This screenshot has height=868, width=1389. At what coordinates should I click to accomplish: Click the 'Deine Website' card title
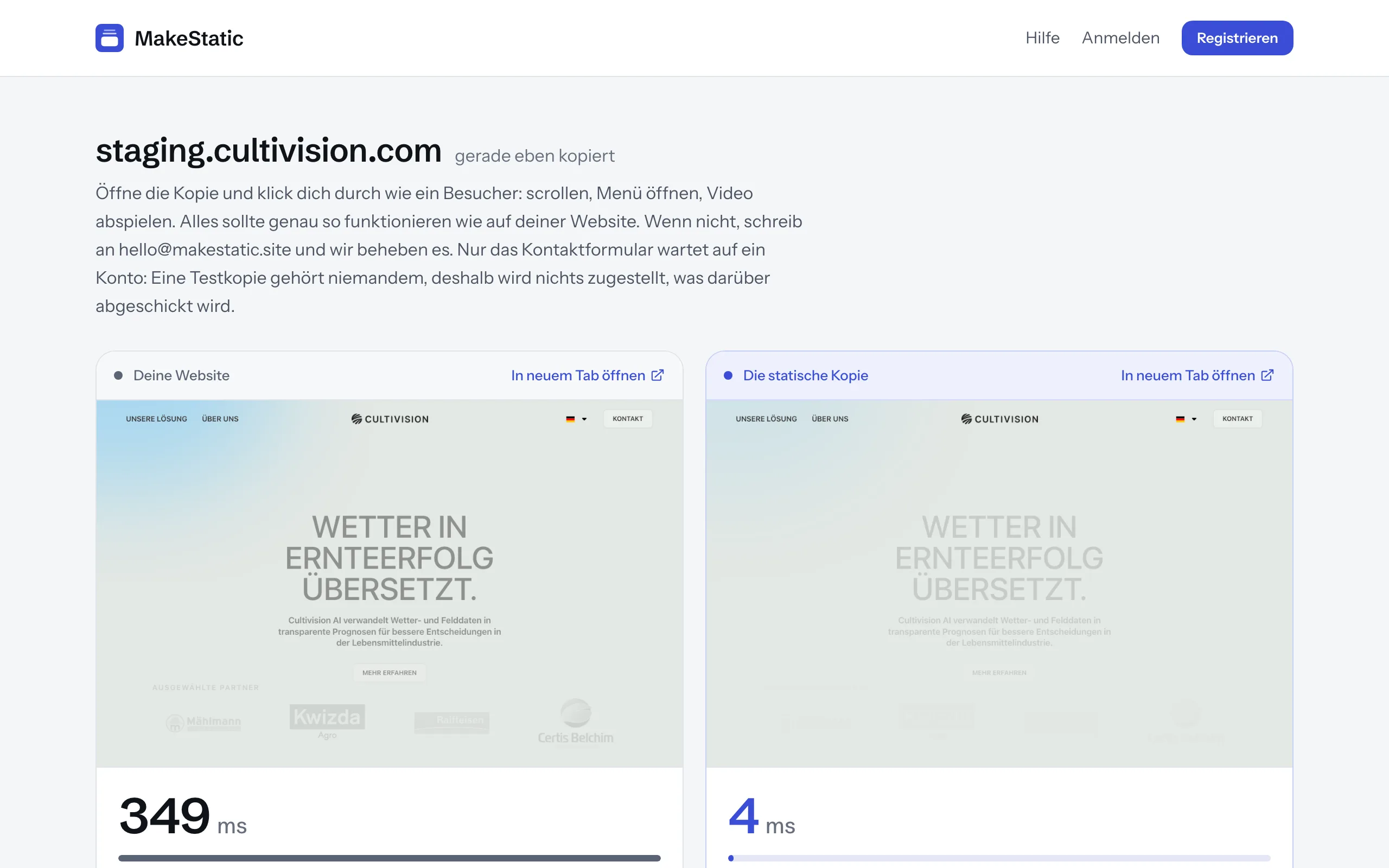pyautogui.click(x=181, y=375)
